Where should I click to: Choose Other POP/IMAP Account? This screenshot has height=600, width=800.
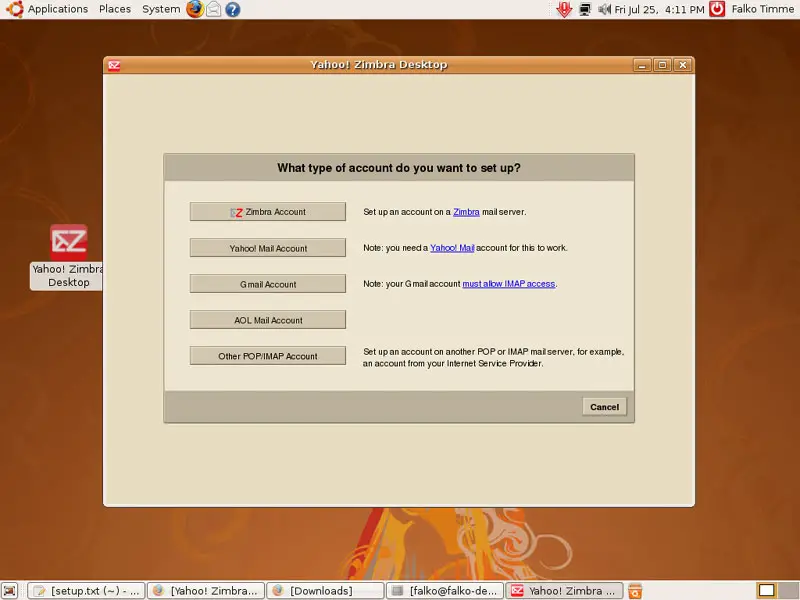click(x=267, y=356)
